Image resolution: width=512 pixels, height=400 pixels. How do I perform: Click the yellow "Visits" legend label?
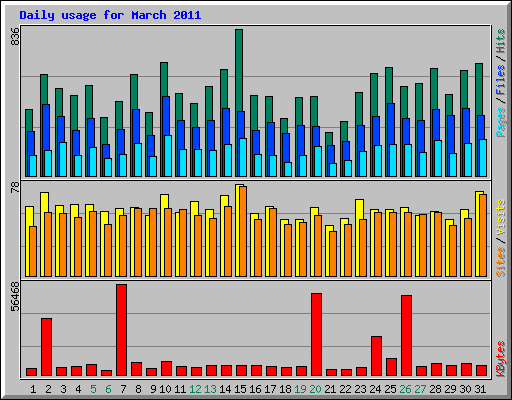point(501,218)
